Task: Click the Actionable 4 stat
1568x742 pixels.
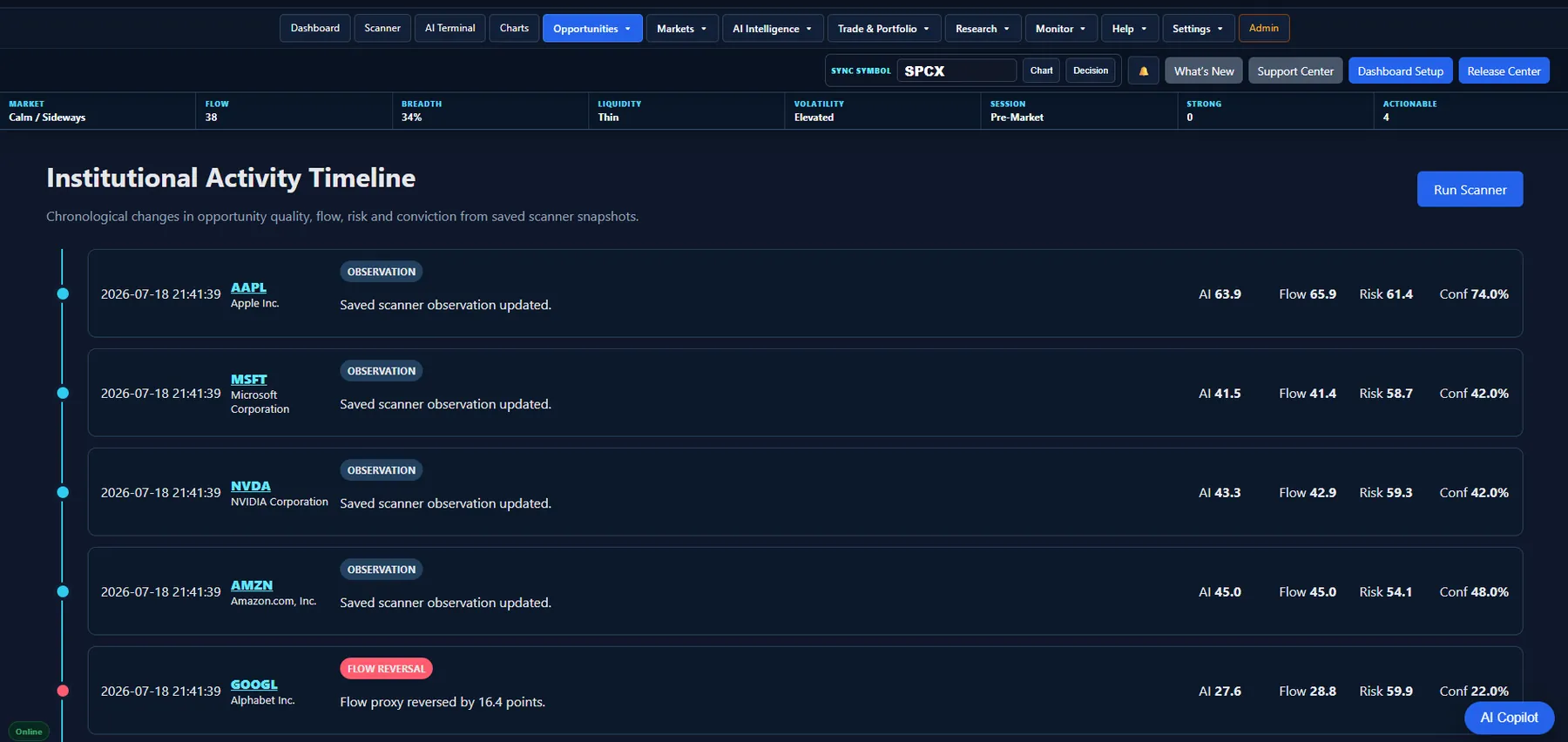Action: 1471,111
